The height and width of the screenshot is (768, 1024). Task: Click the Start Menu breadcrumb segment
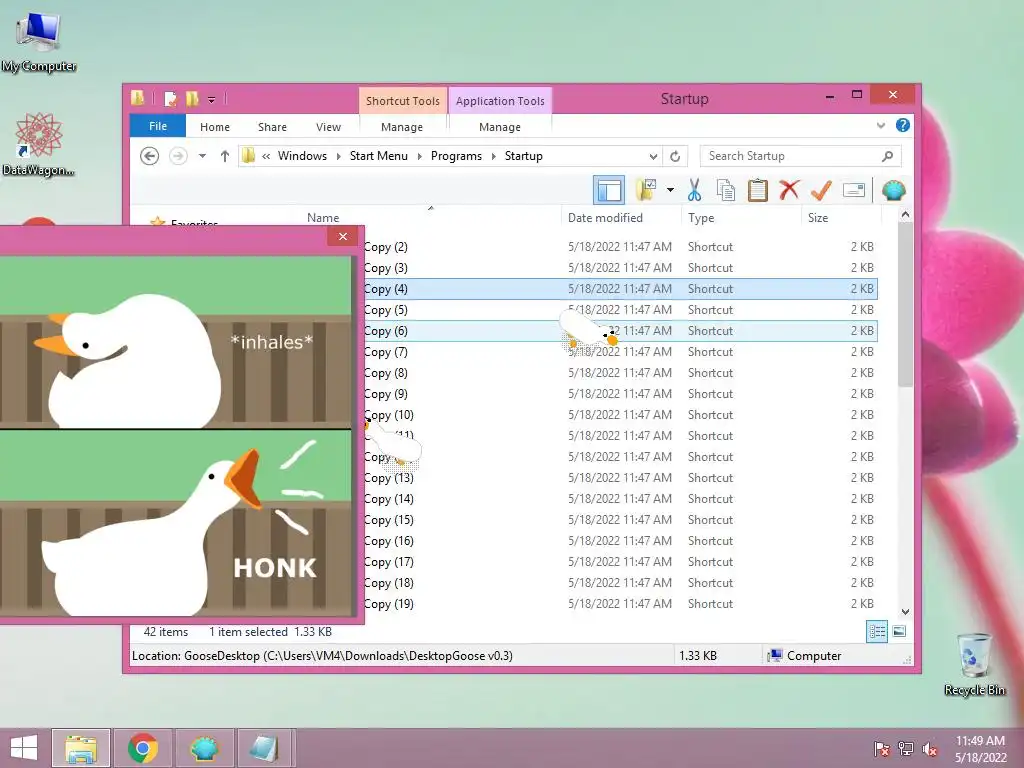[378, 156]
